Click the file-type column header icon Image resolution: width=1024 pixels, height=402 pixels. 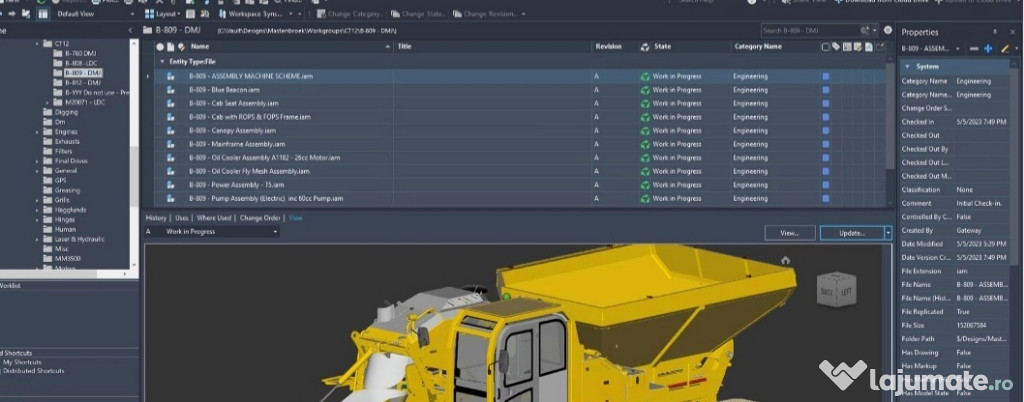(170, 47)
